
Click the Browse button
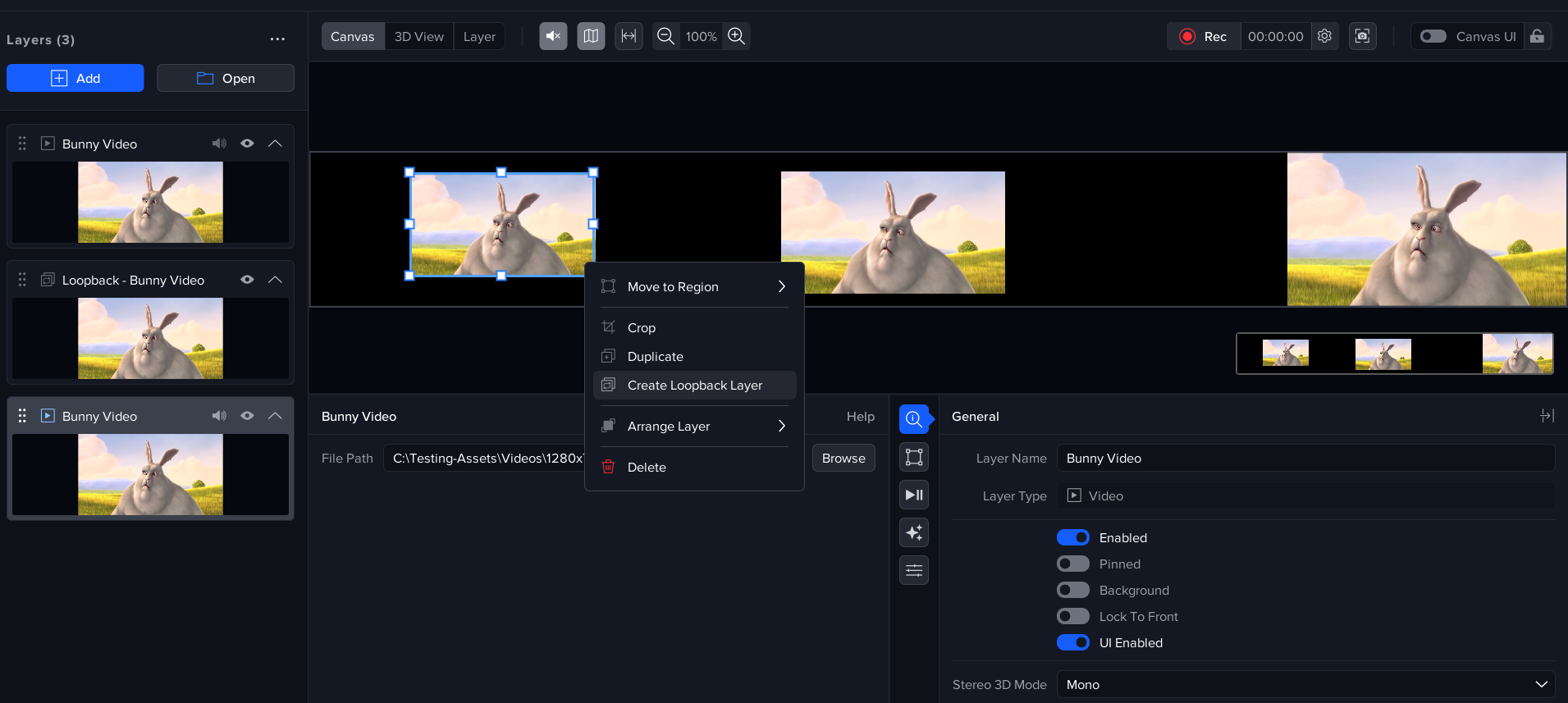click(x=843, y=459)
